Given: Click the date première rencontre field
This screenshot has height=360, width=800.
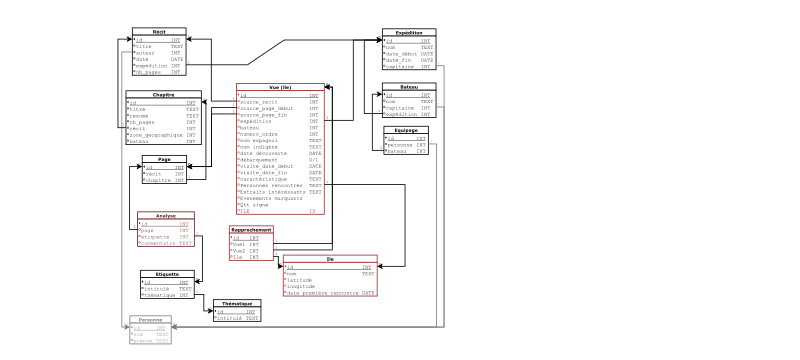Looking at the screenshot, I should click(x=330, y=293).
